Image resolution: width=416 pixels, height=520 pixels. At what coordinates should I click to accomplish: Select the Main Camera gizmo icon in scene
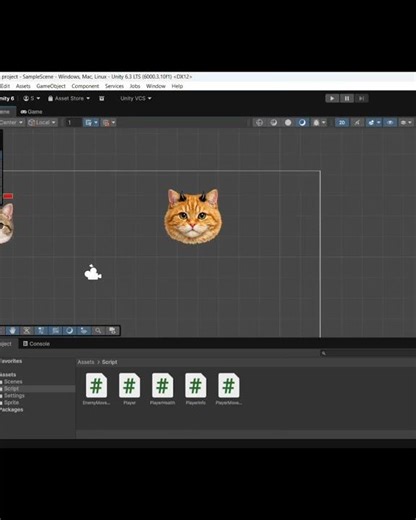(93, 272)
